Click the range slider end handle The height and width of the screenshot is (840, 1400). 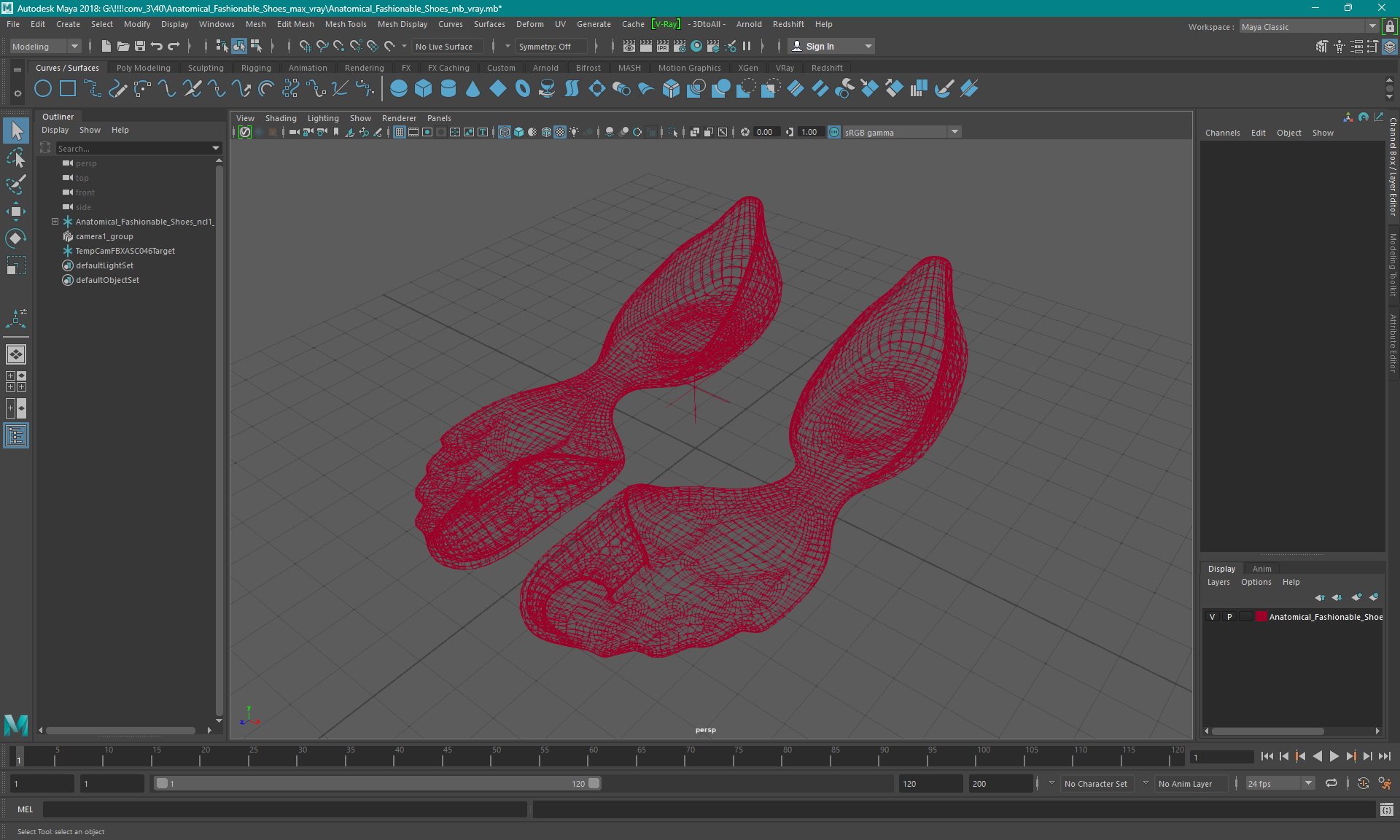point(594,783)
